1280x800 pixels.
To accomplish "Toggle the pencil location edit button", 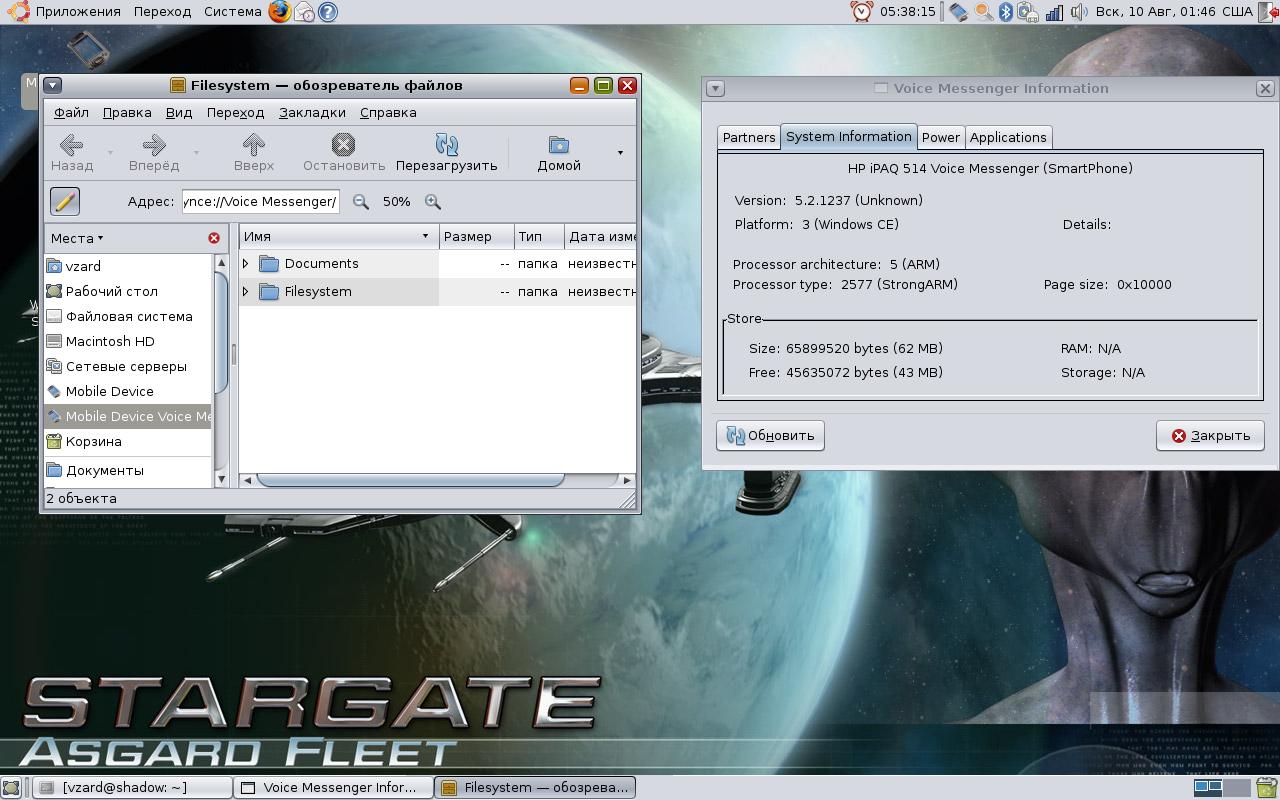I will tap(64, 201).
